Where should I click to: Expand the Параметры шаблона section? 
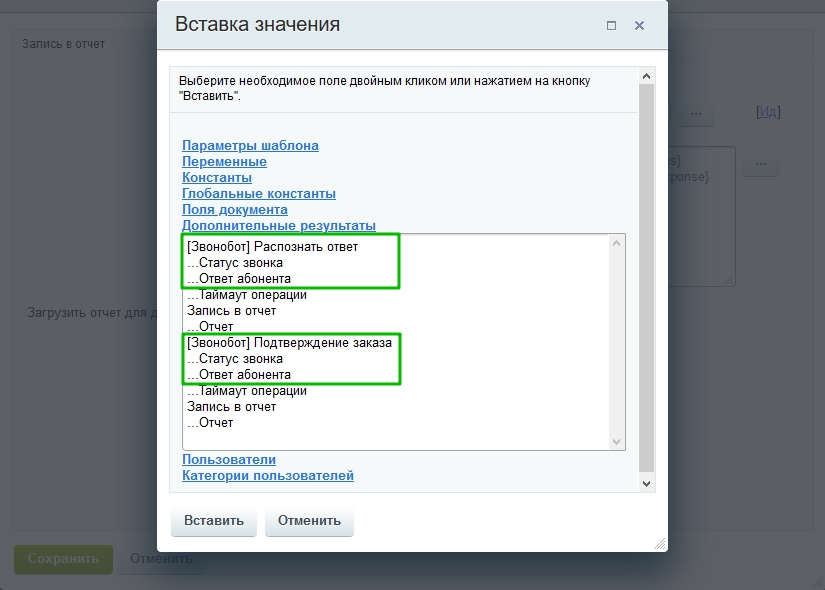pyautogui.click(x=250, y=146)
